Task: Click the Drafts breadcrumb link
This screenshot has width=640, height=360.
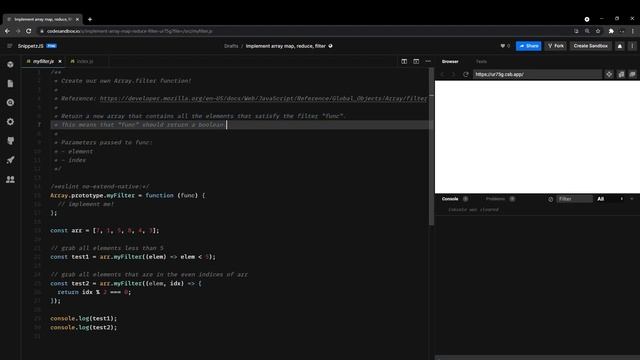Action: coord(231,46)
